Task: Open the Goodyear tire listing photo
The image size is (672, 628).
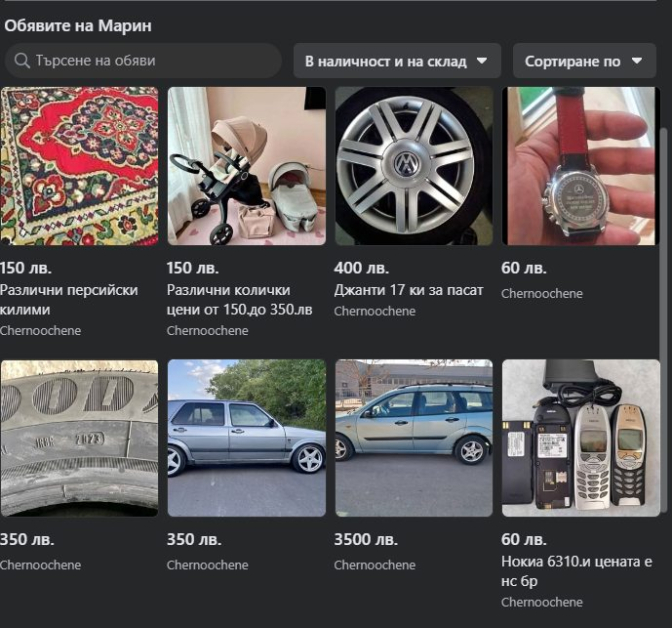Action: click(79, 438)
